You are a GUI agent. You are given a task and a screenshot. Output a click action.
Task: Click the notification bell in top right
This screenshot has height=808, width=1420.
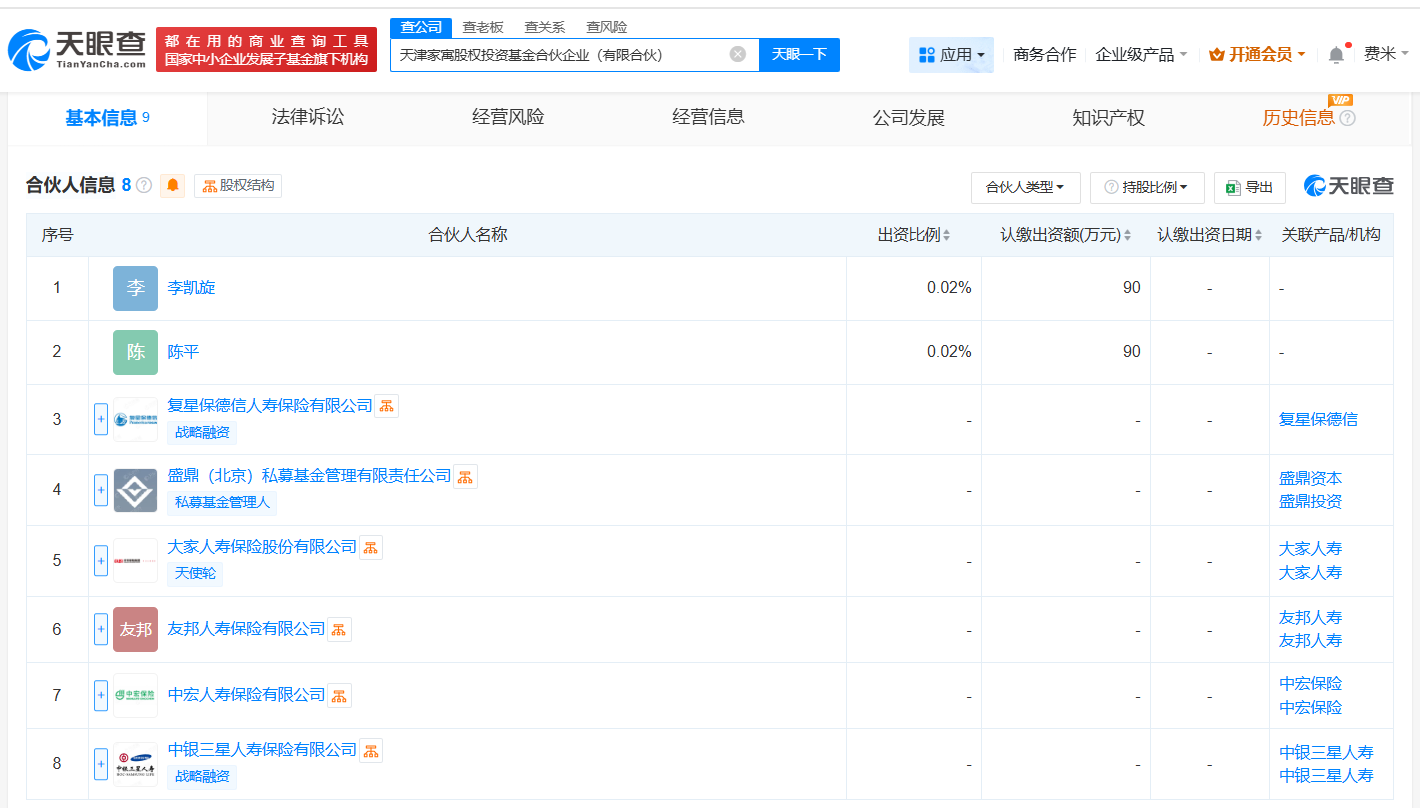point(1334,54)
